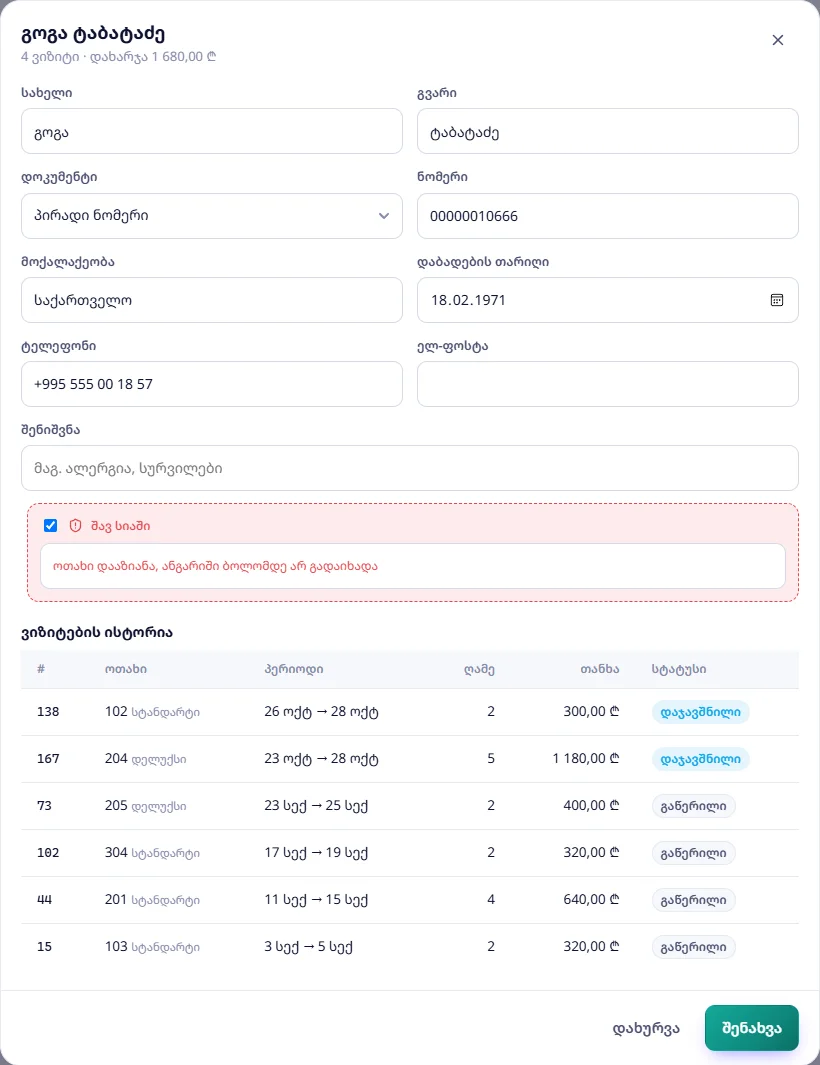Close the guest dialog with X icon
Viewport: 820px width, 1065px height.
pyautogui.click(x=778, y=40)
